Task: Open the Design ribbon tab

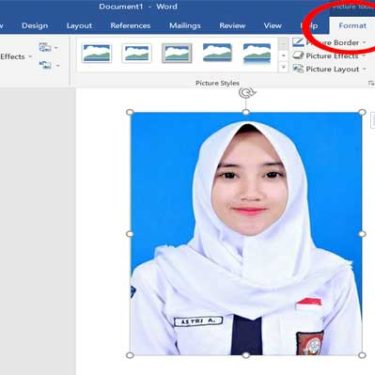Action: point(34,26)
